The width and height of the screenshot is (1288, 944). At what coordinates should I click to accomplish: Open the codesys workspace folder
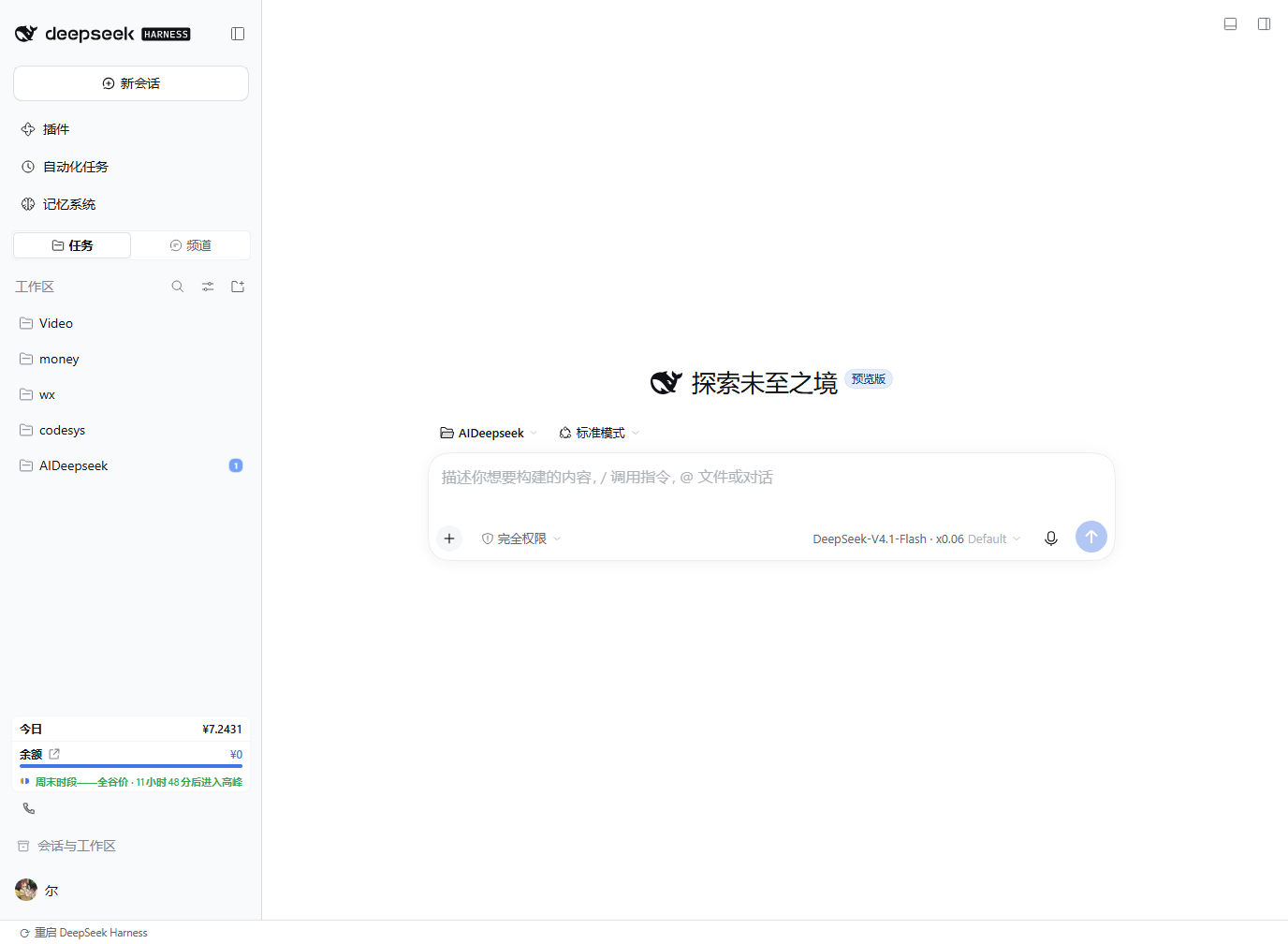tap(131, 430)
